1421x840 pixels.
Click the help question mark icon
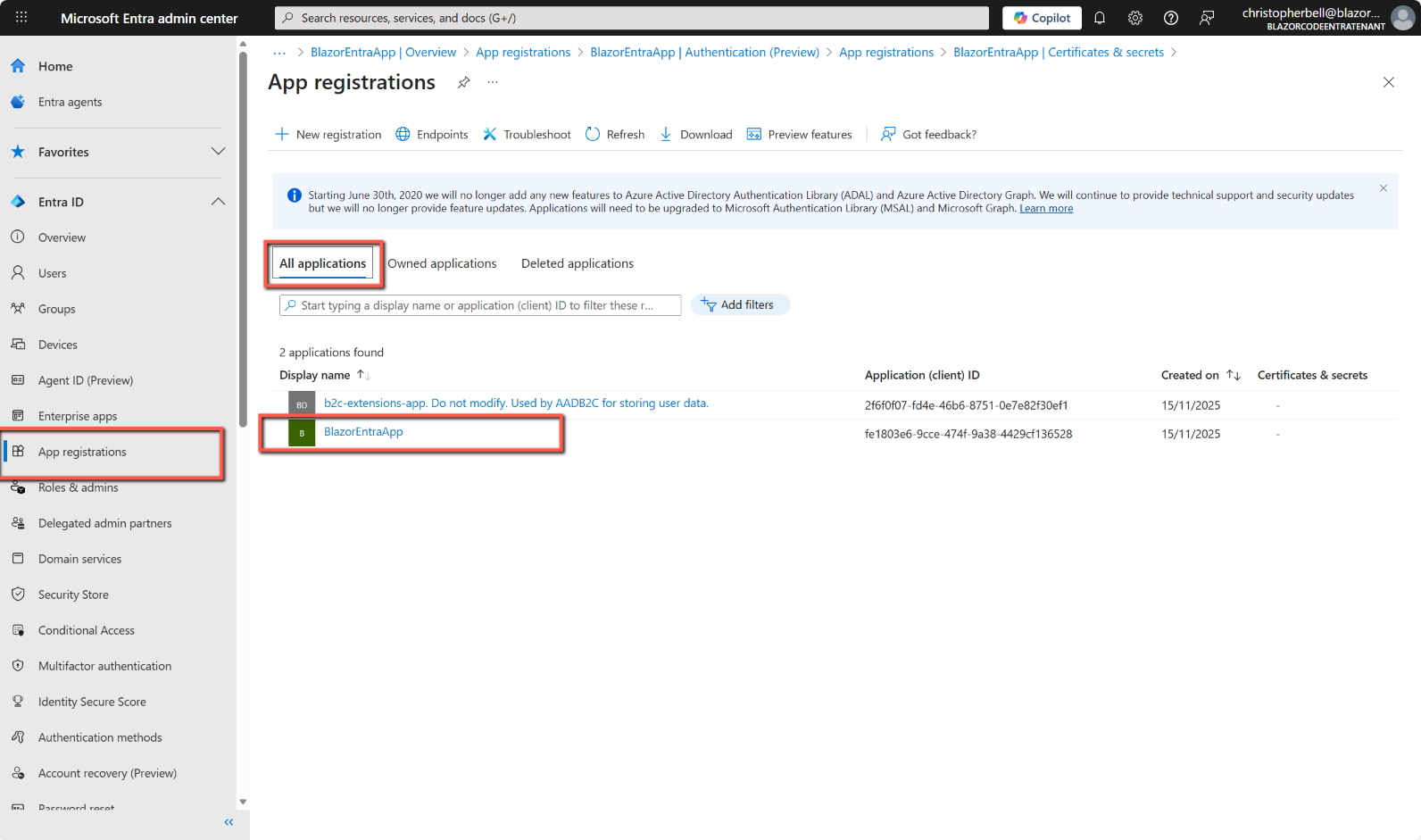[1171, 18]
